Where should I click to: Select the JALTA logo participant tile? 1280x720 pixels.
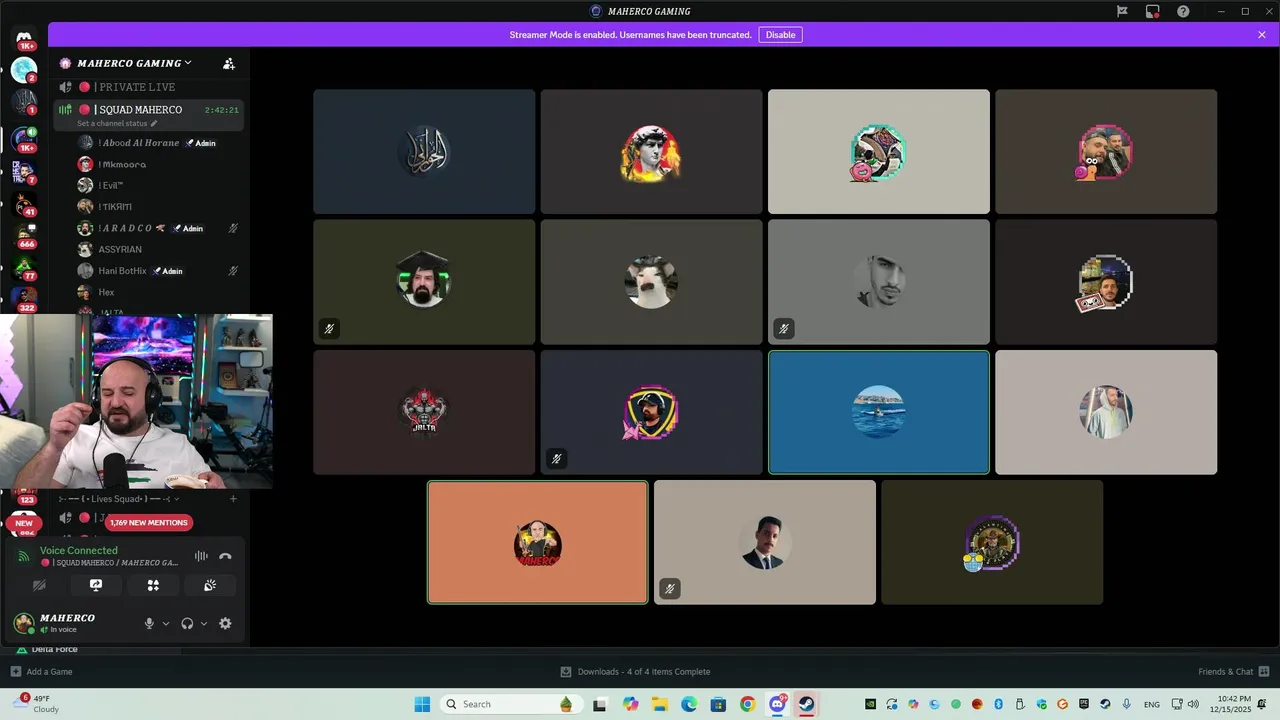pyautogui.click(x=424, y=412)
